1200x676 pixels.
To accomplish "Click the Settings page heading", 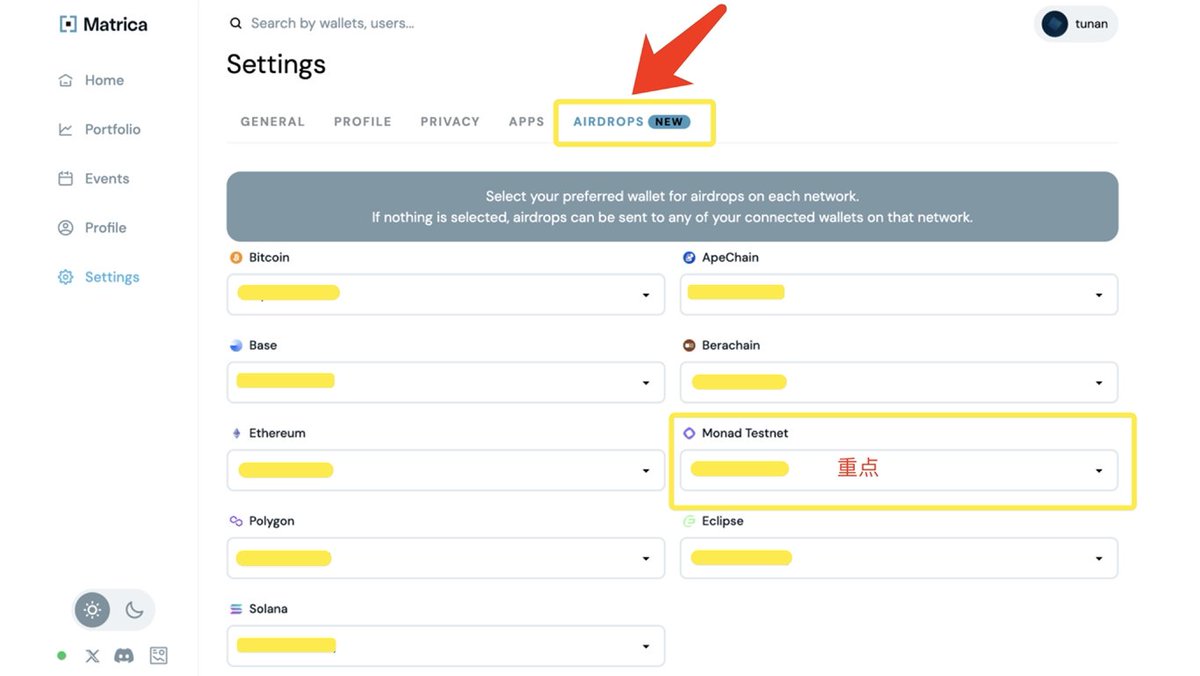I will coord(276,64).
